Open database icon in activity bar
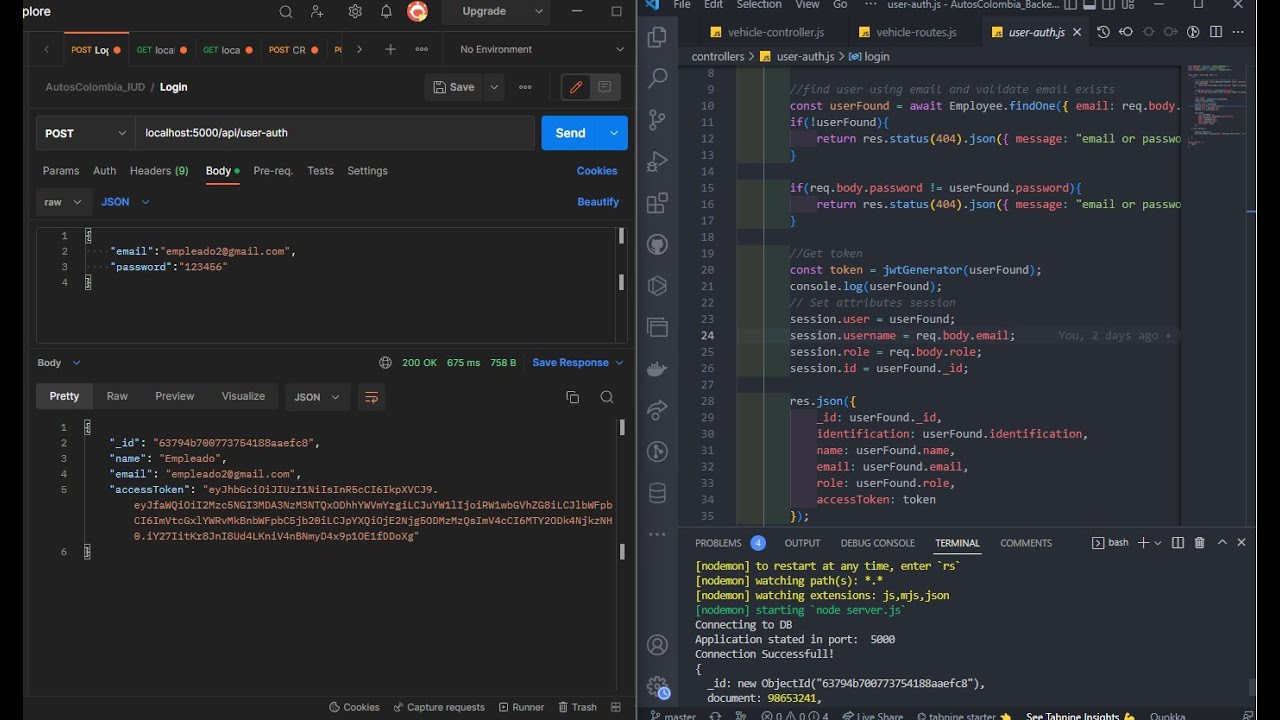1280x720 pixels. [657, 493]
